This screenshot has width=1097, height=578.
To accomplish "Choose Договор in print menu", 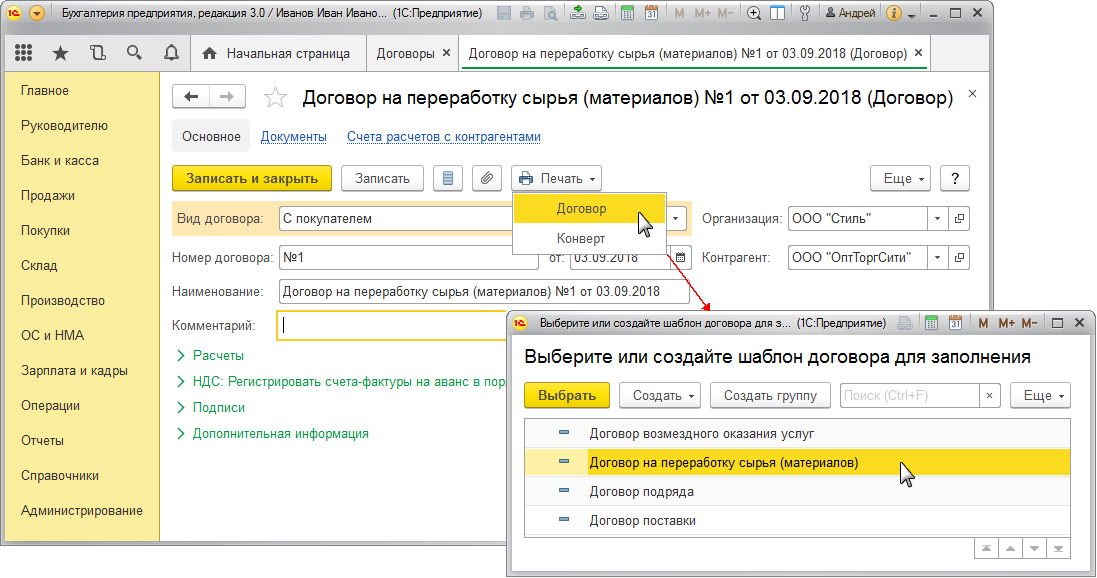I will click(x=589, y=209).
